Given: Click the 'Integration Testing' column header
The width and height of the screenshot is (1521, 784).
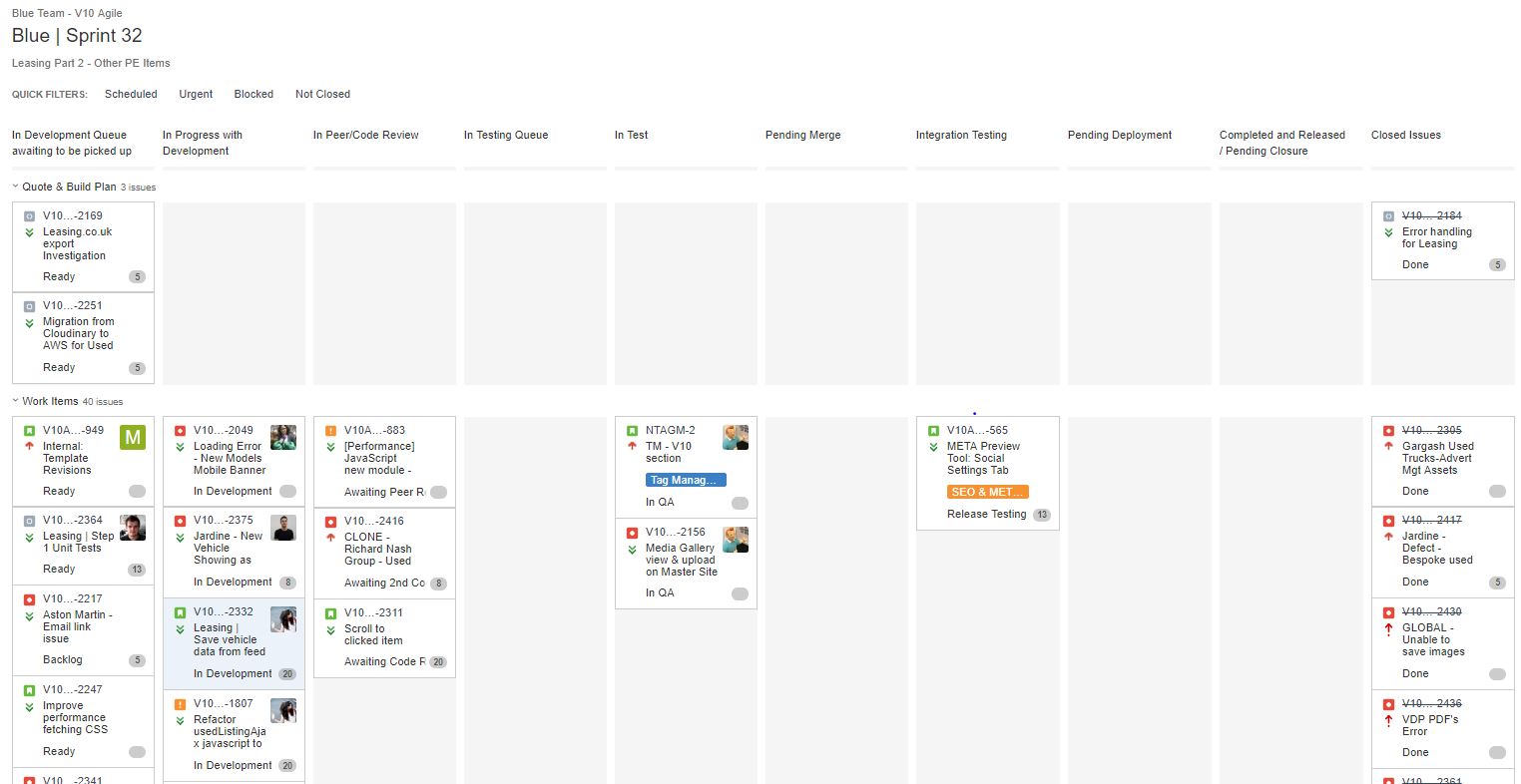Looking at the screenshot, I should pos(961,135).
